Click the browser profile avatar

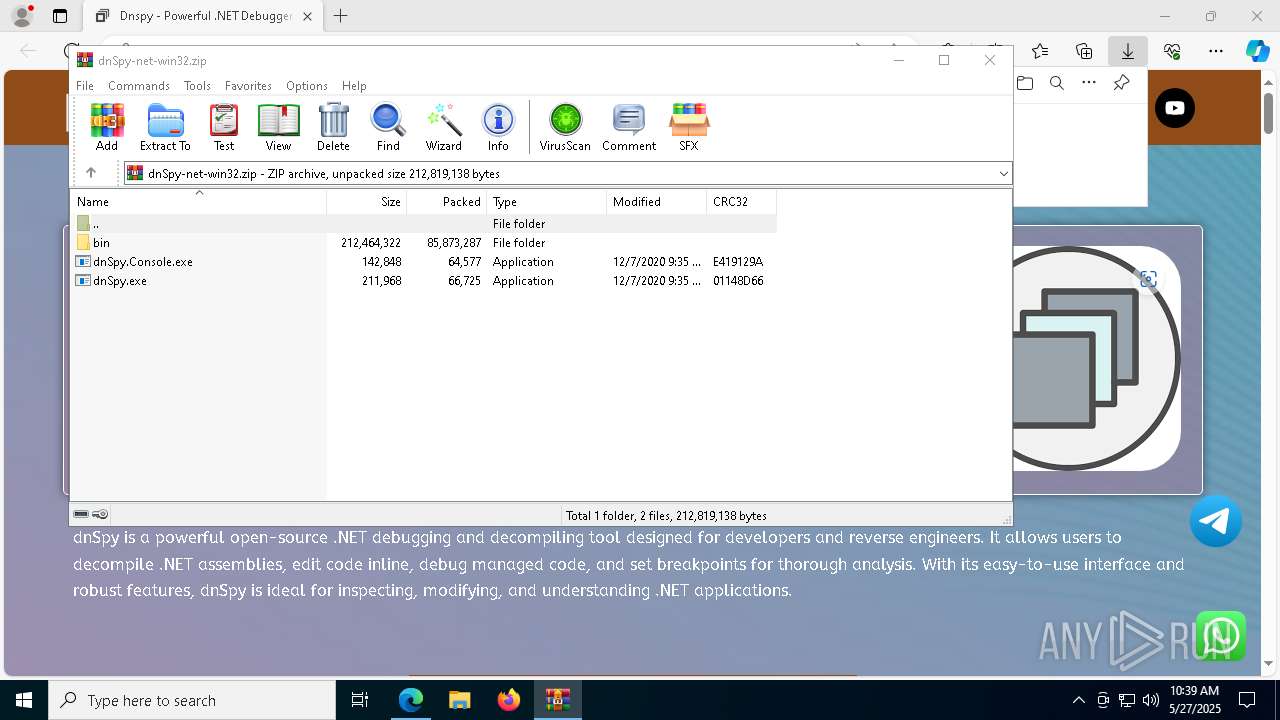point(21,16)
